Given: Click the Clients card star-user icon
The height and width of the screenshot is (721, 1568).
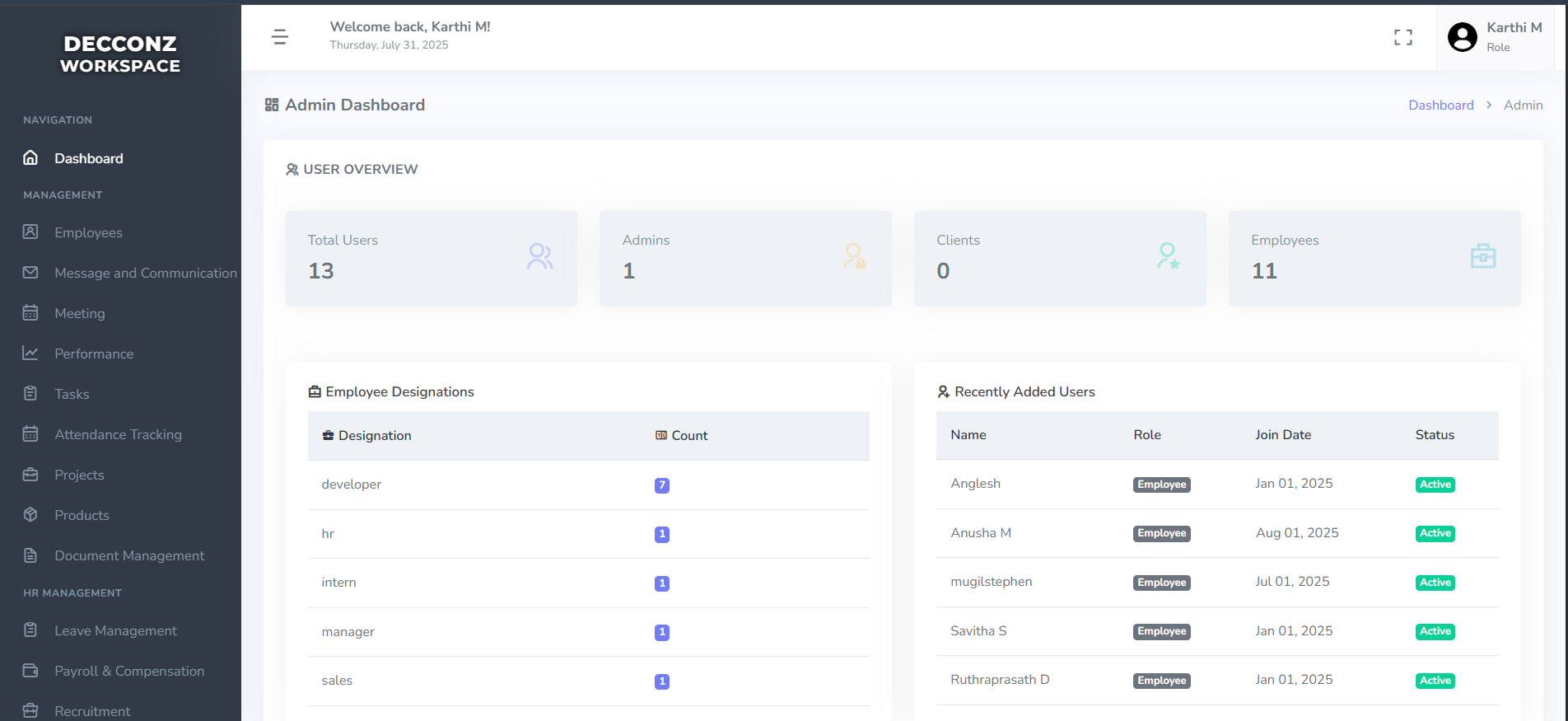Looking at the screenshot, I should click(1169, 256).
